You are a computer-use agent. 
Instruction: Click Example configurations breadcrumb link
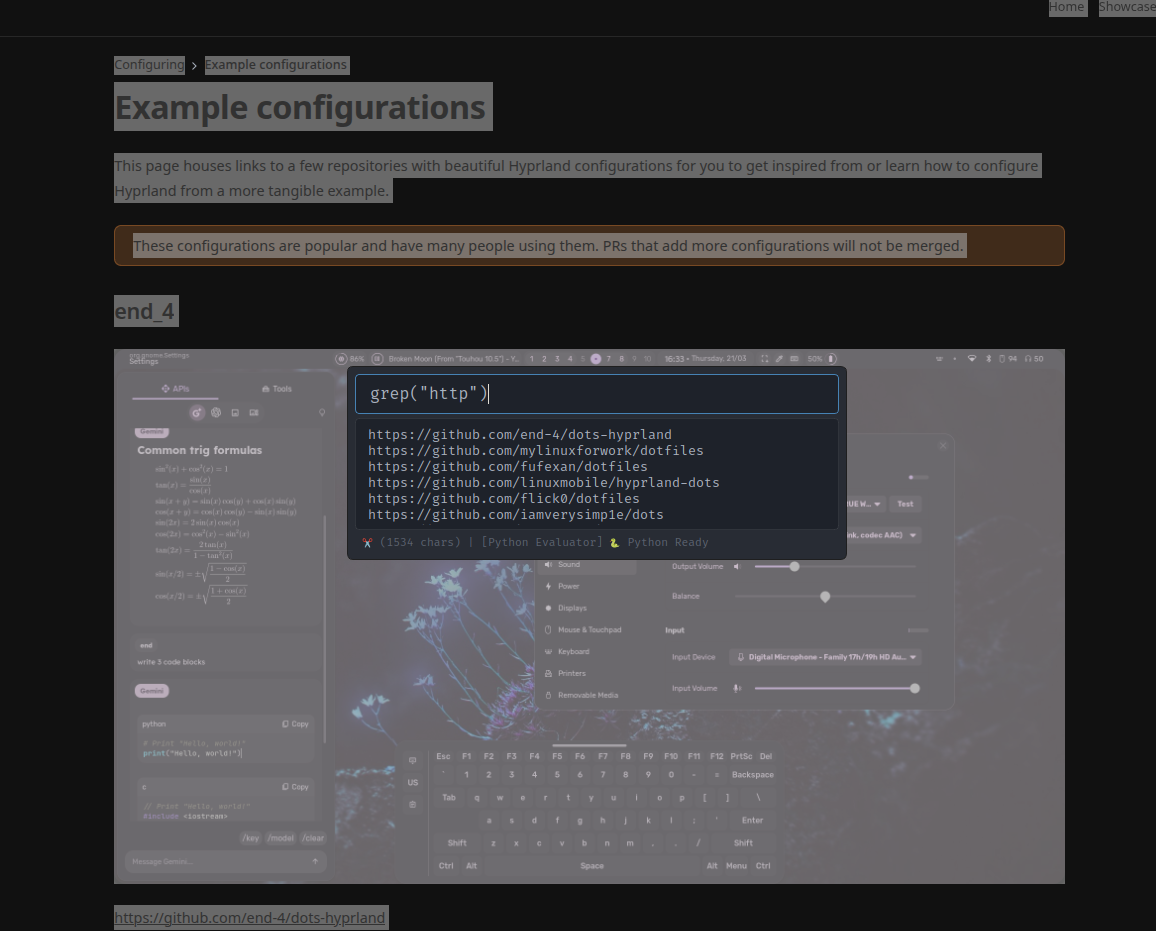coord(276,65)
